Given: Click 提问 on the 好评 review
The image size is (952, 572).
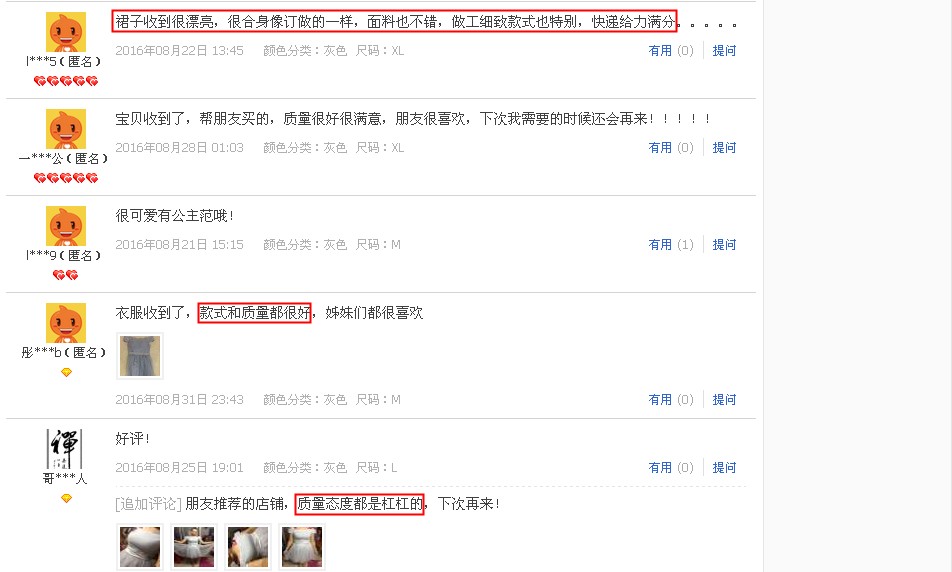Looking at the screenshot, I should pos(724,468).
